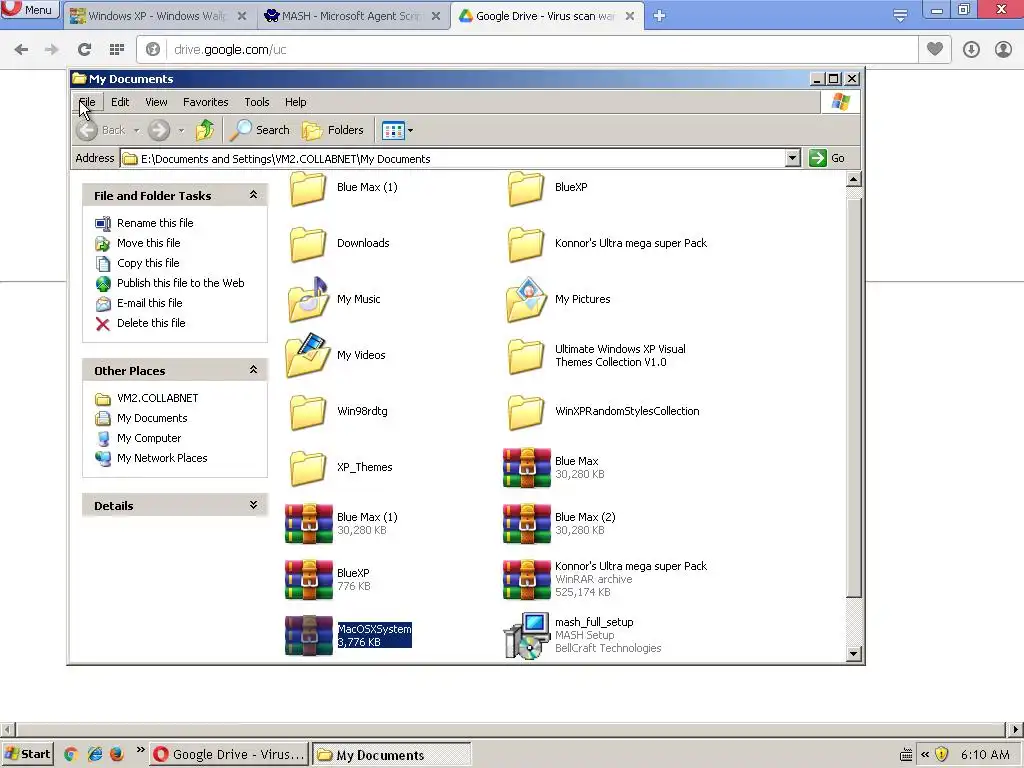Open the Address bar dropdown list
Screen dimensions: 1024x768
[x=793, y=158]
